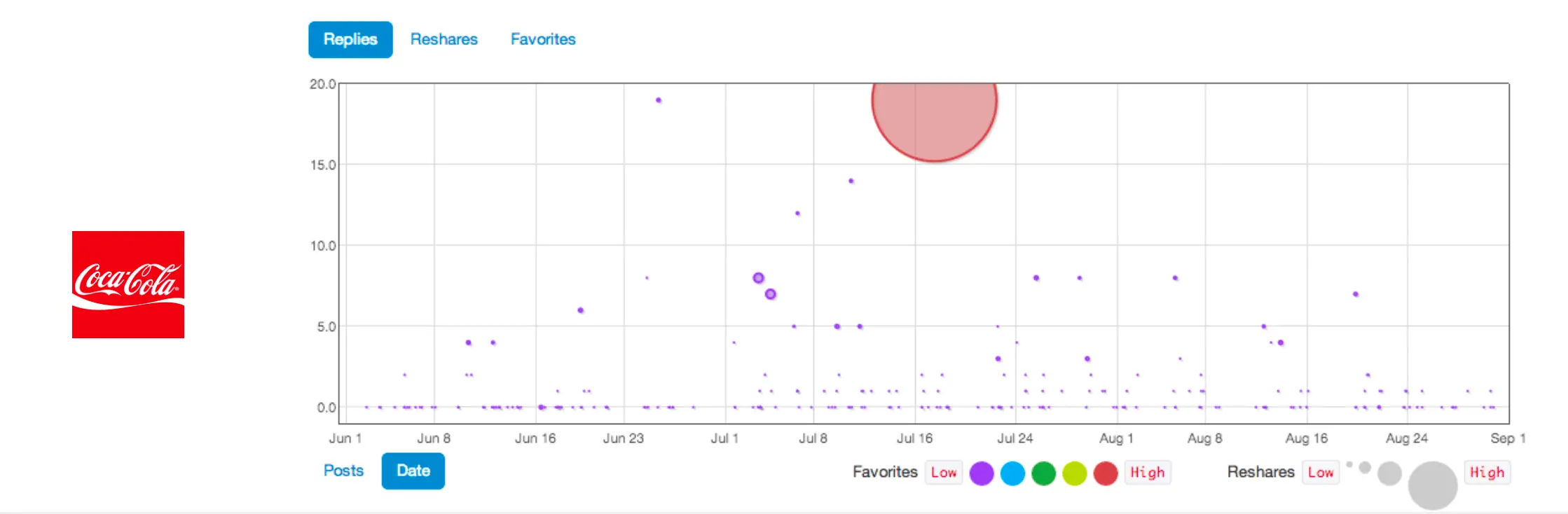Click the Reshares Low label
The width and height of the screenshot is (1568, 514).
pyautogui.click(x=1321, y=473)
